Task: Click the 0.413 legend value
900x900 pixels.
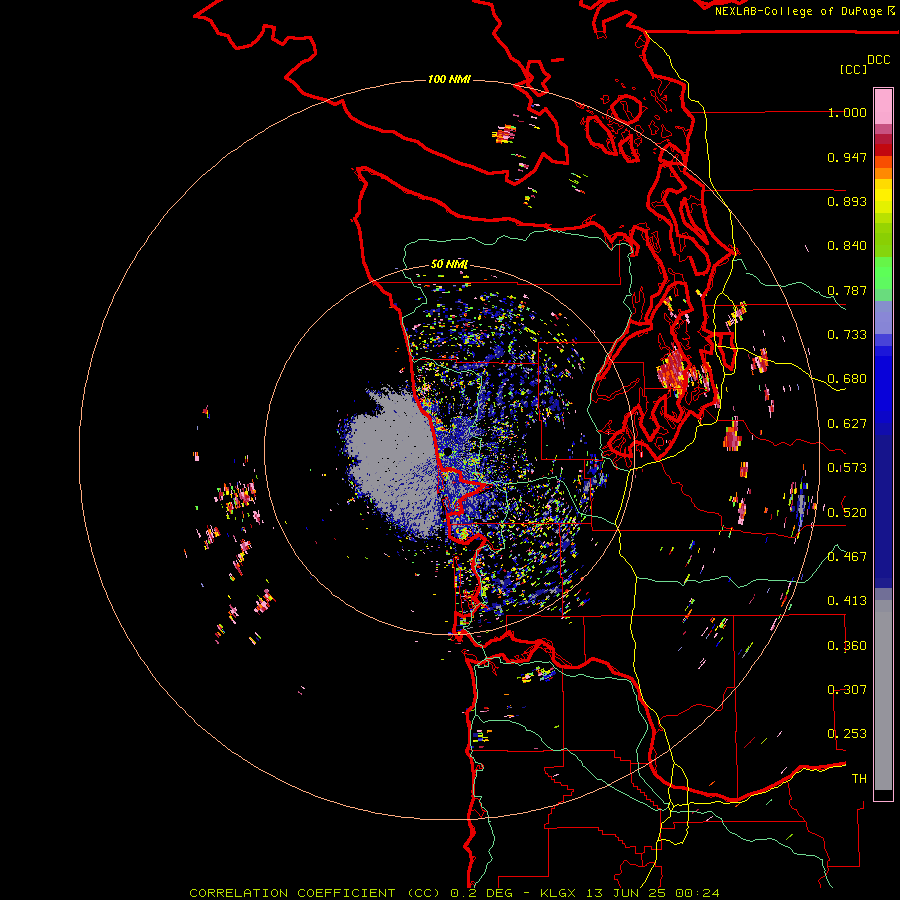Action: [847, 601]
